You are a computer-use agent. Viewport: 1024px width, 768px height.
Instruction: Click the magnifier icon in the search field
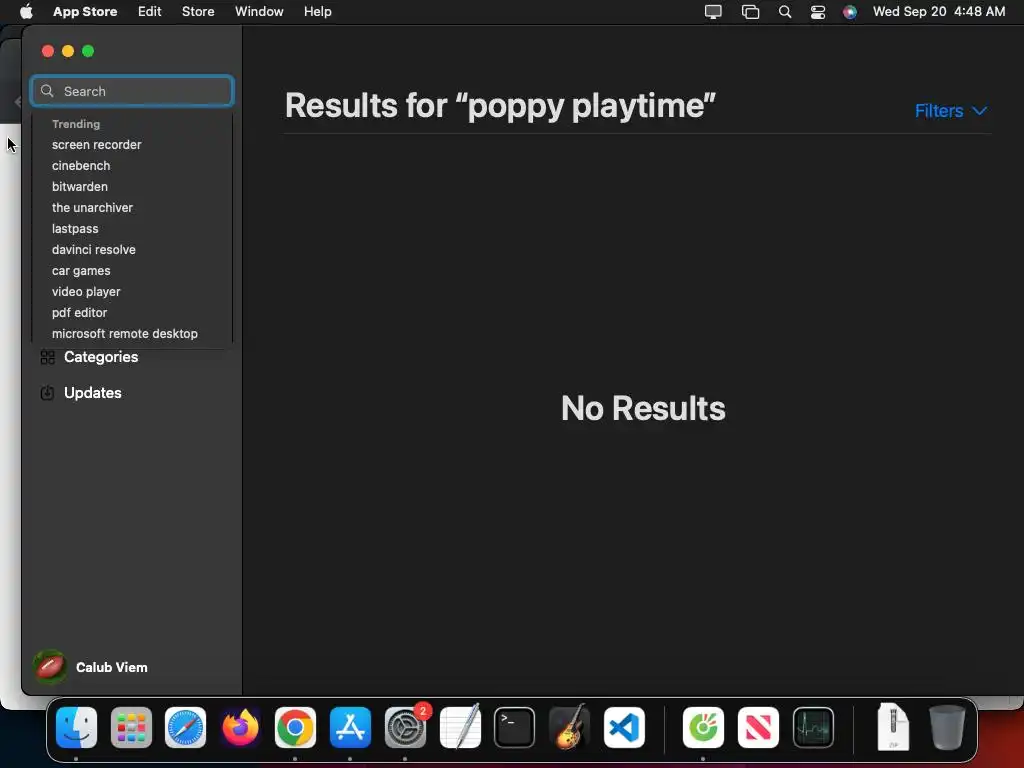tap(47, 91)
